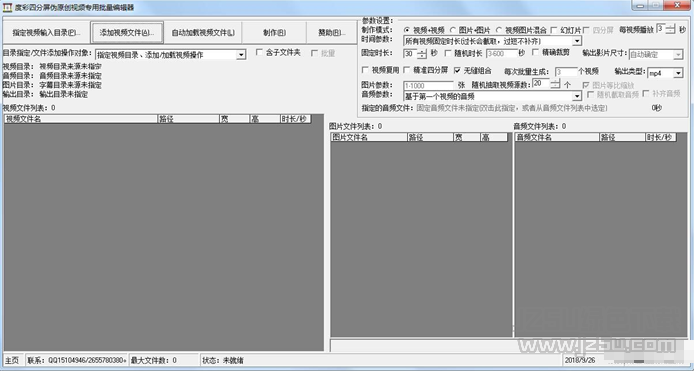Adjust the 每视频播放 seconds stepper

pyautogui.click(x=671, y=29)
